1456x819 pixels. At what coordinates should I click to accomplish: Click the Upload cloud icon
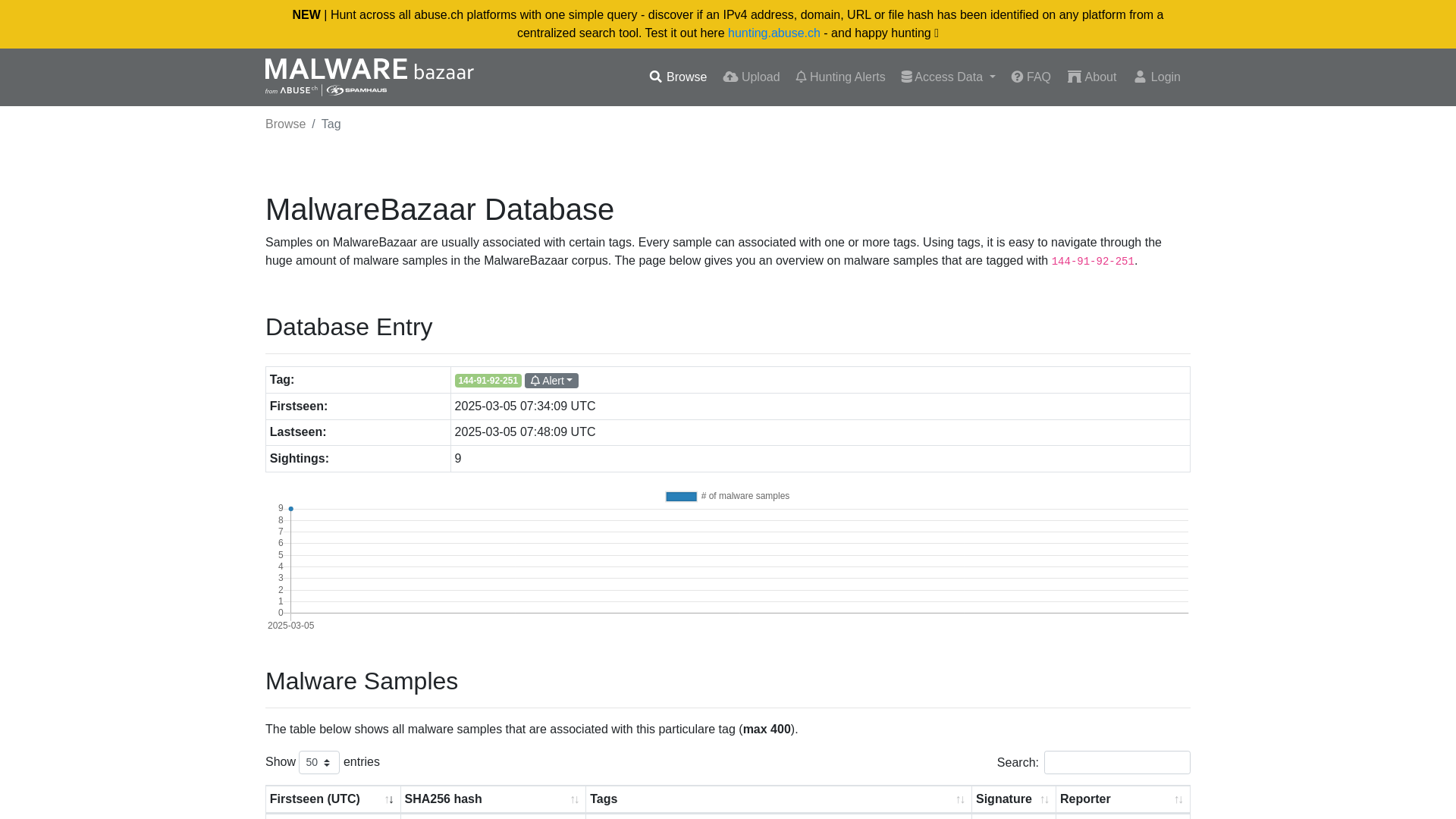pos(730,77)
